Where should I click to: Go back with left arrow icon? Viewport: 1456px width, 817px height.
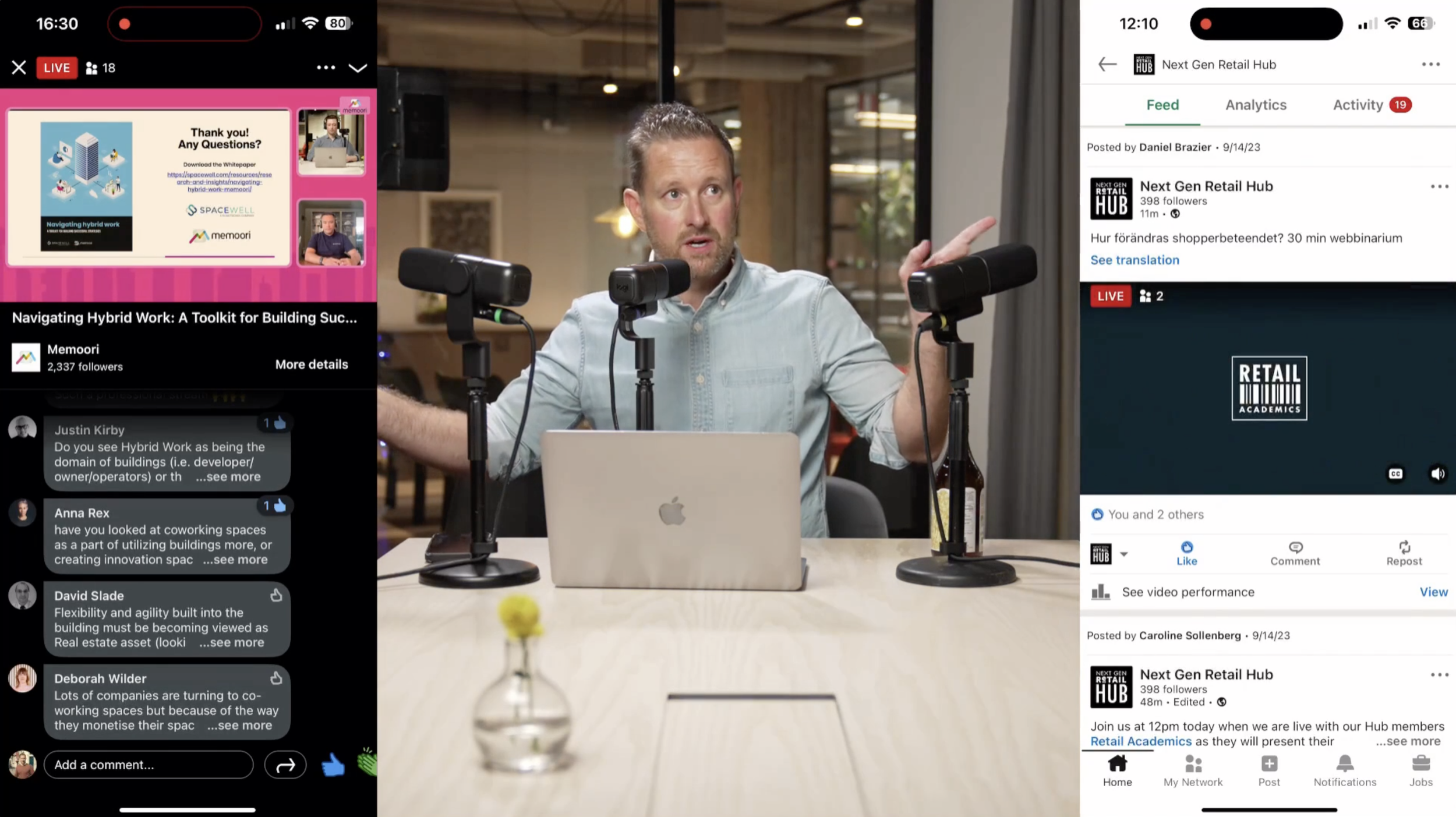[x=1107, y=64]
